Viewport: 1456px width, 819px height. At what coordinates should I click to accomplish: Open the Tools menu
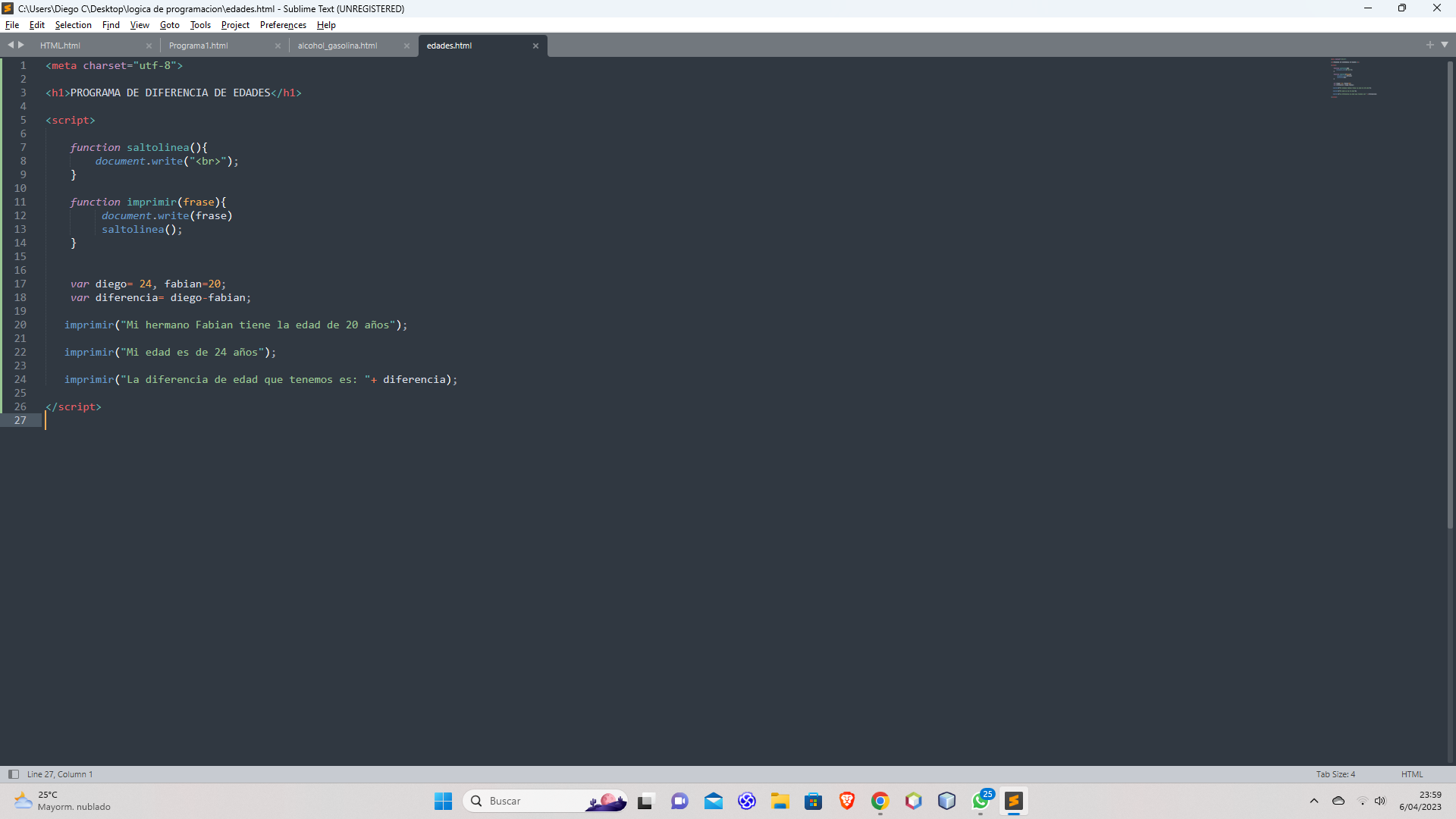point(200,25)
